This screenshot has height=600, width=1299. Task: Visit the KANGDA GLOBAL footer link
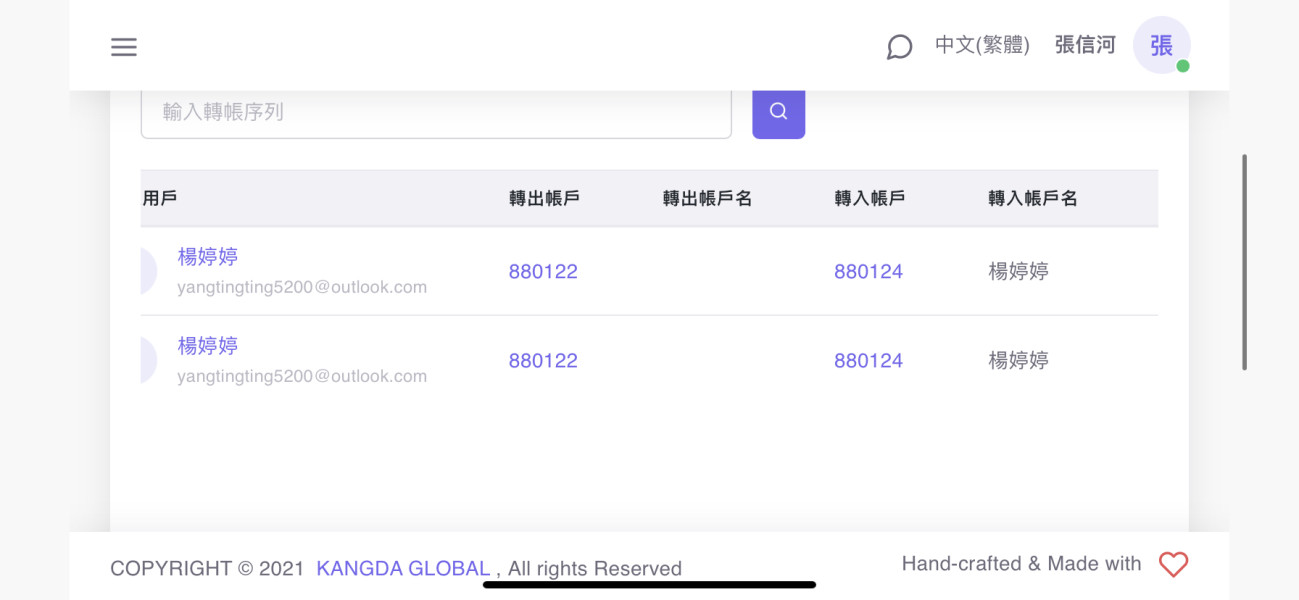[403, 569]
